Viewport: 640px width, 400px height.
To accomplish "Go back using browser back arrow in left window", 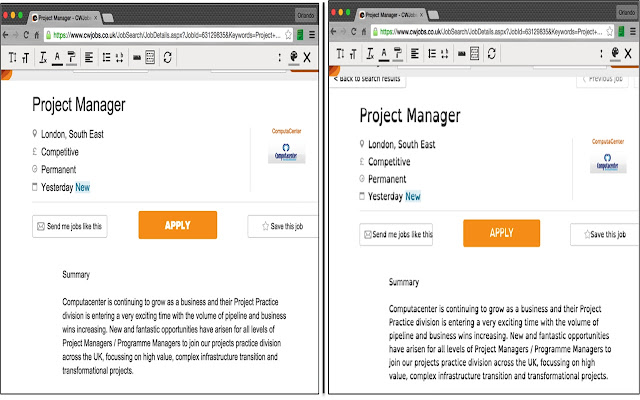I will 5,35.
